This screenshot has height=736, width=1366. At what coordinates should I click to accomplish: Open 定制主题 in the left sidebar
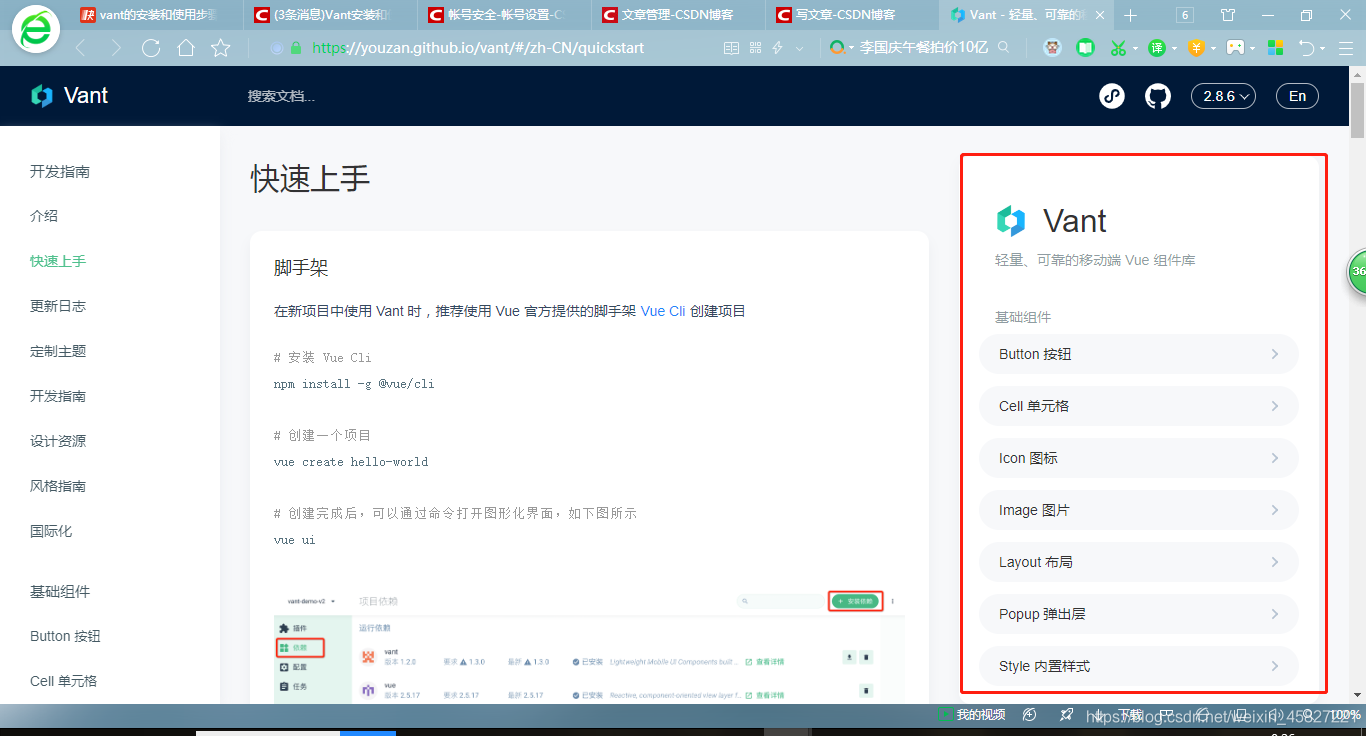coord(58,351)
